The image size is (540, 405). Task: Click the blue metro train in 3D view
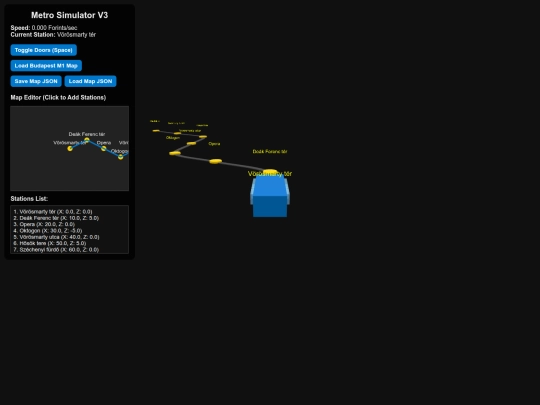click(270, 195)
